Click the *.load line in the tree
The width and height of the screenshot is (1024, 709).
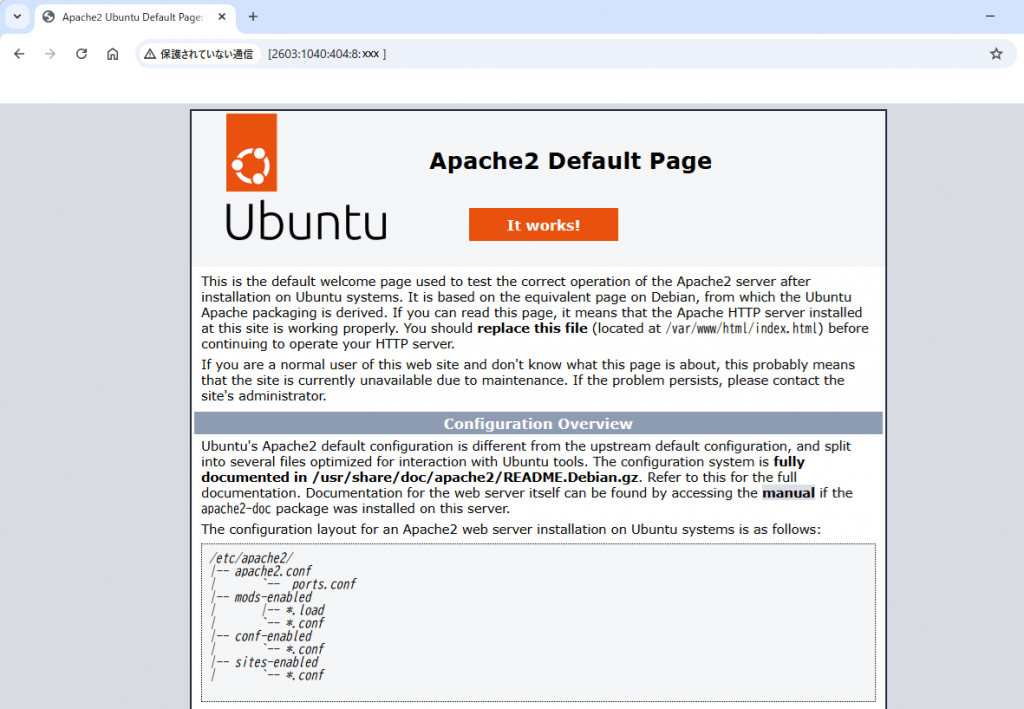pos(305,610)
